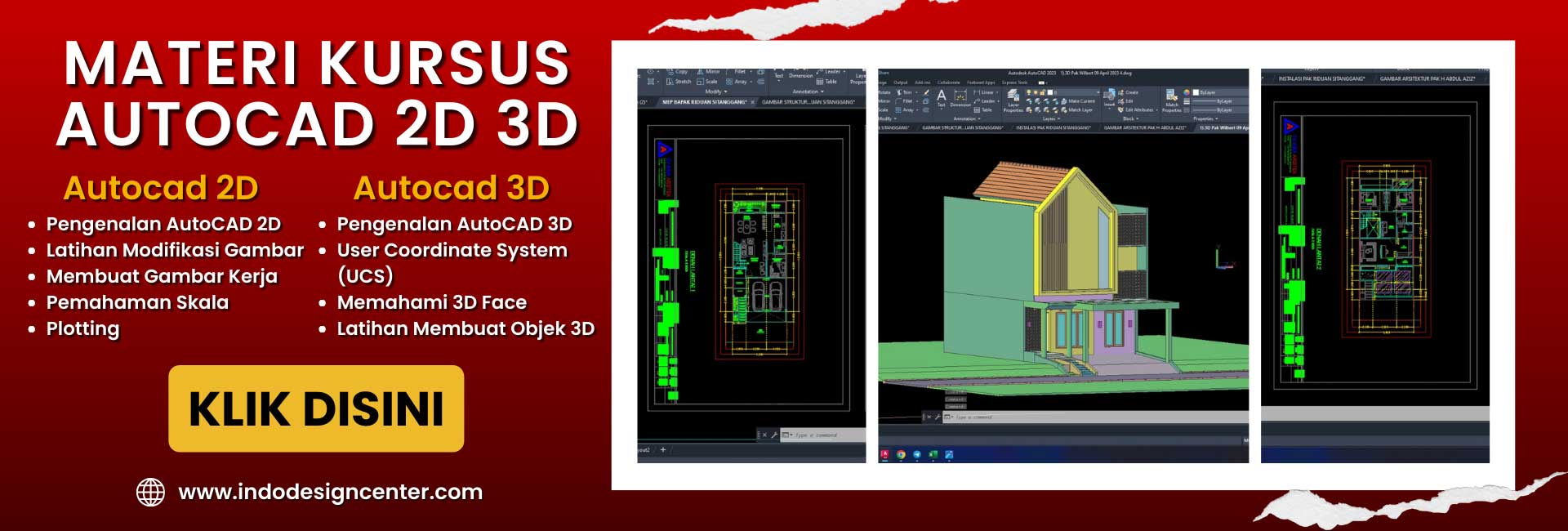The image size is (1568, 531).
Task: Open the Express Tools ribbon tab
Action: click(x=1014, y=83)
